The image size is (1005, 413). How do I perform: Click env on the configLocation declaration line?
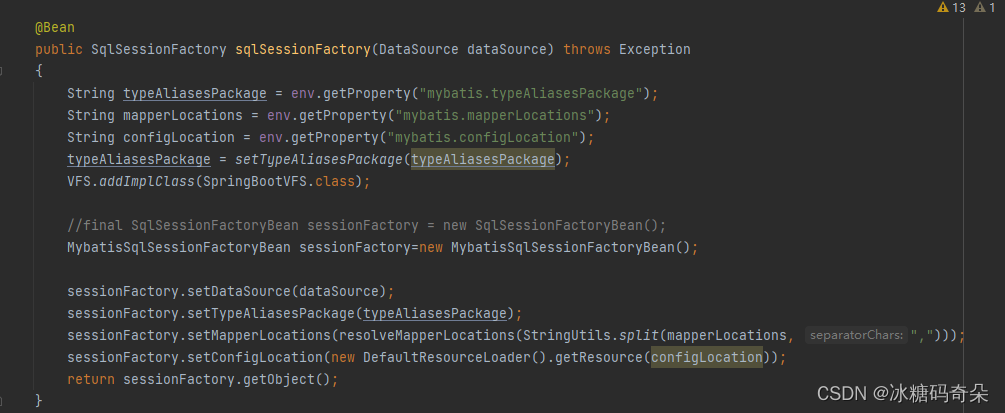click(271, 137)
